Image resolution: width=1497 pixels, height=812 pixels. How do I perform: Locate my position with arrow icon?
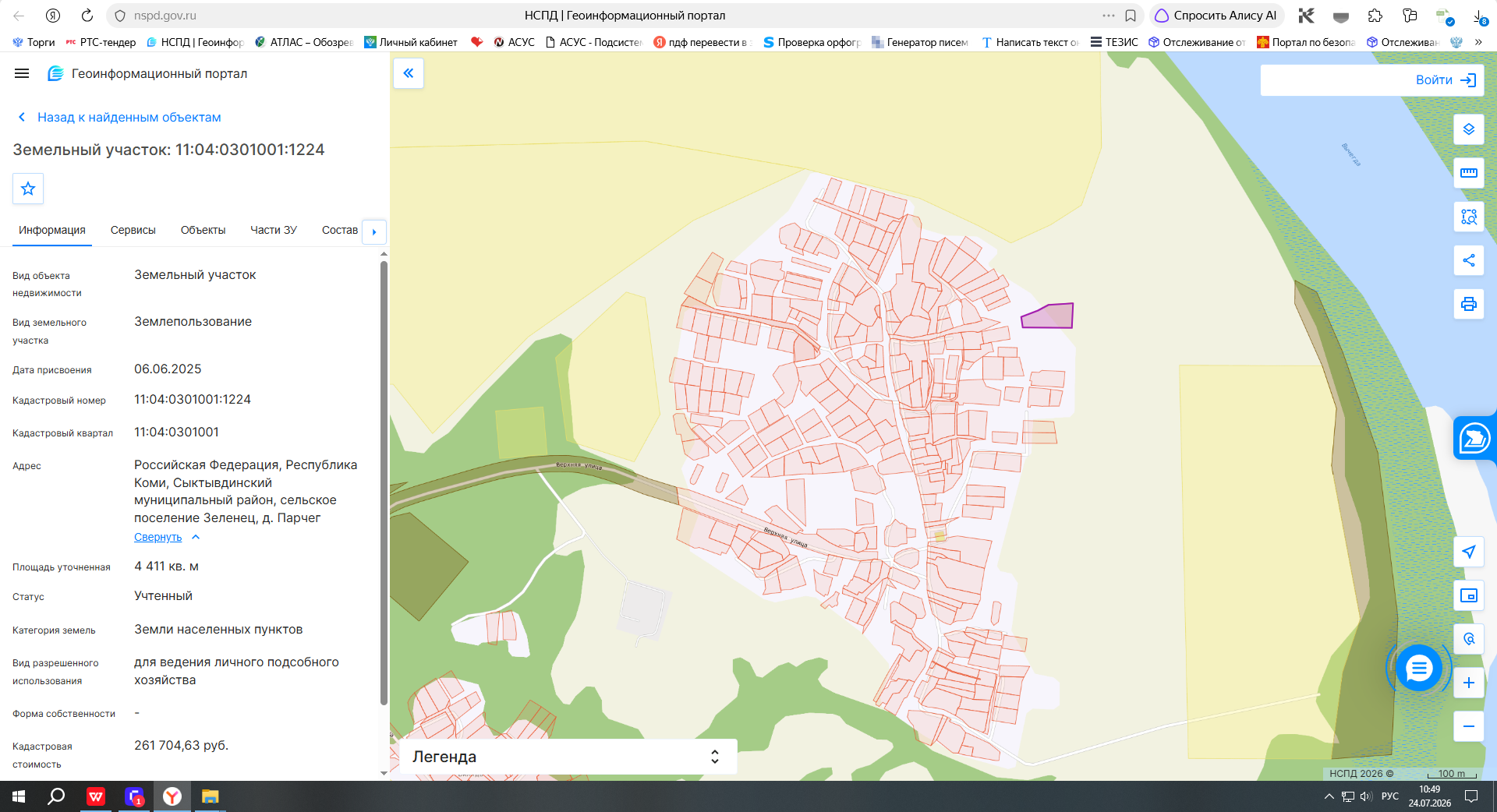[1468, 552]
